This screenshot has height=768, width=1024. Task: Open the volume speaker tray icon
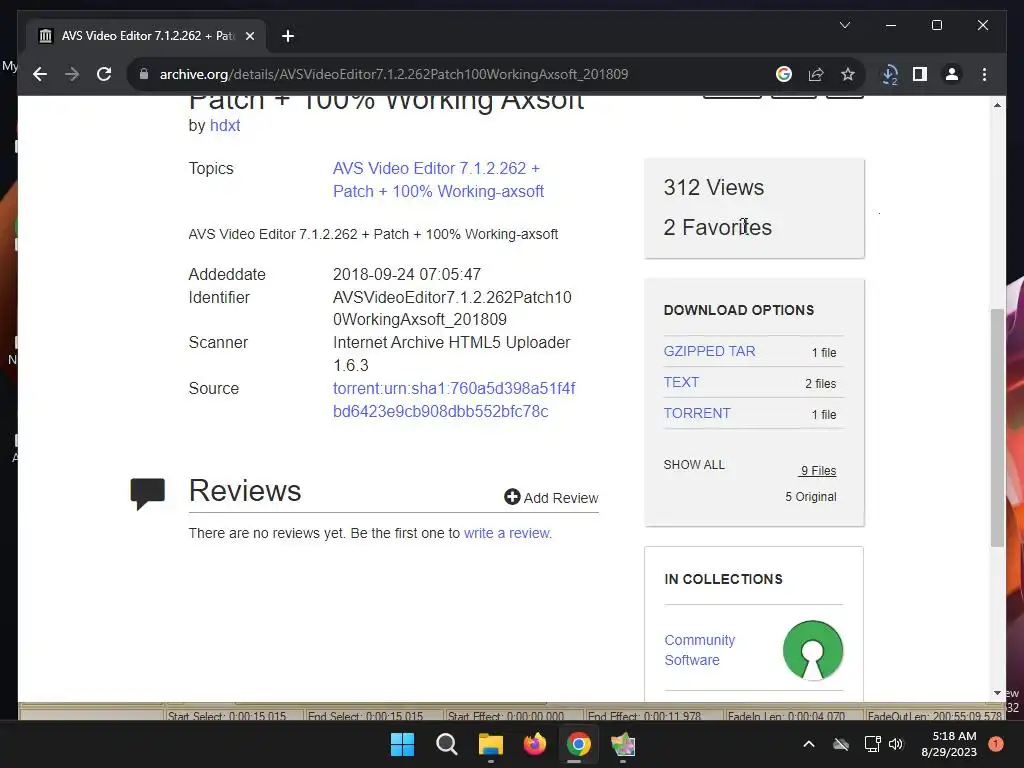click(x=896, y=744)
